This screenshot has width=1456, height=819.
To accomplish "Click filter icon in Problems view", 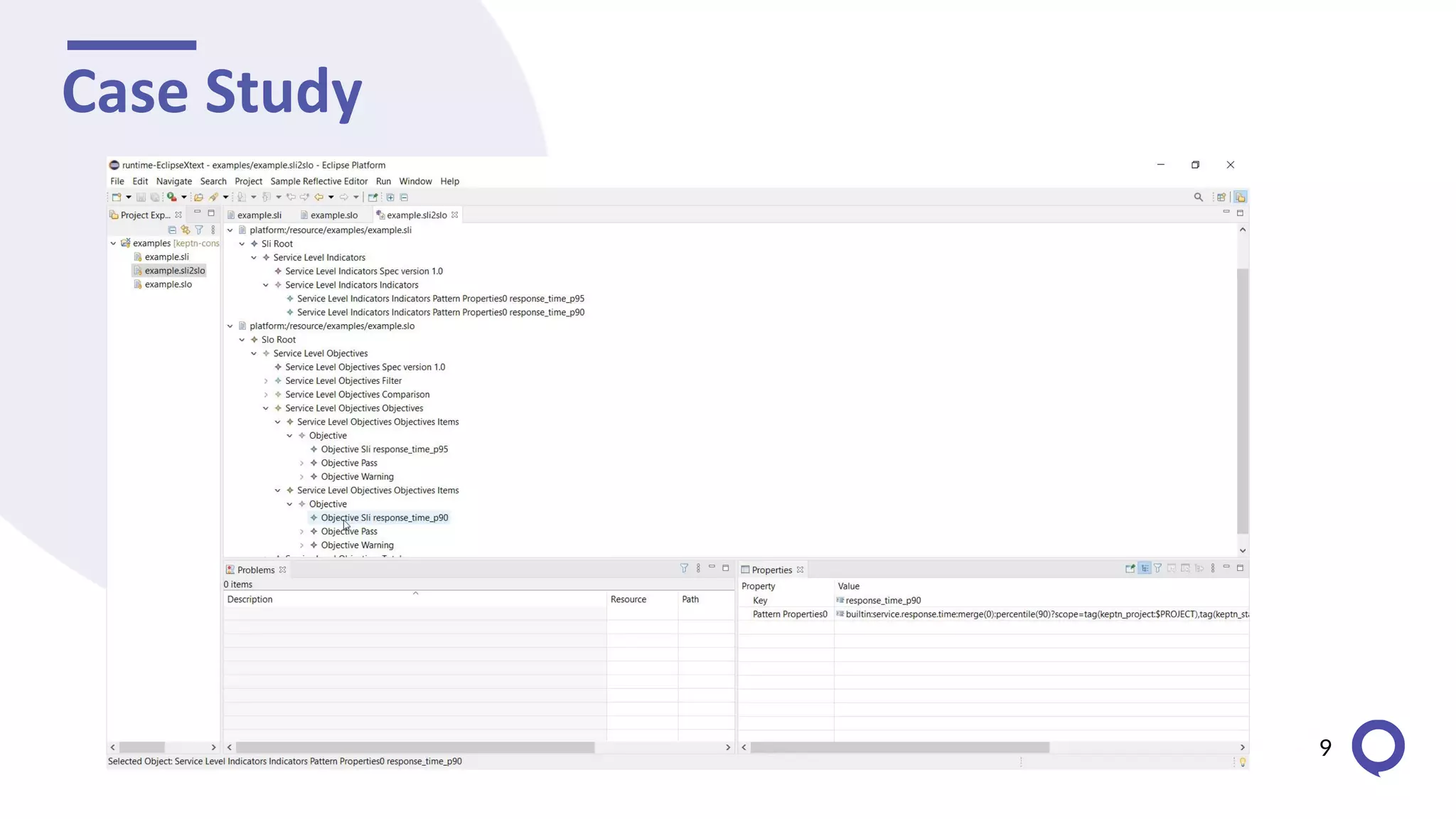I will [684, 568].
